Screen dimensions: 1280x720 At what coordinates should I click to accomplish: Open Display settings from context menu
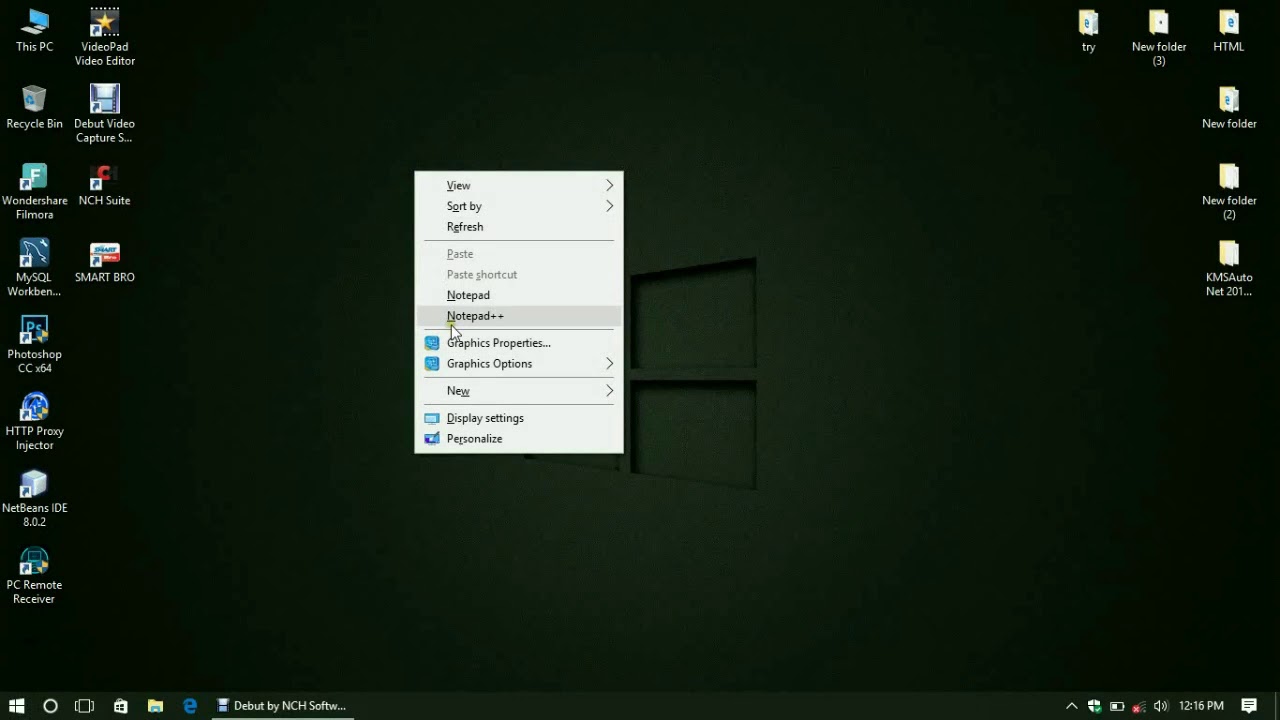[519, 418]
